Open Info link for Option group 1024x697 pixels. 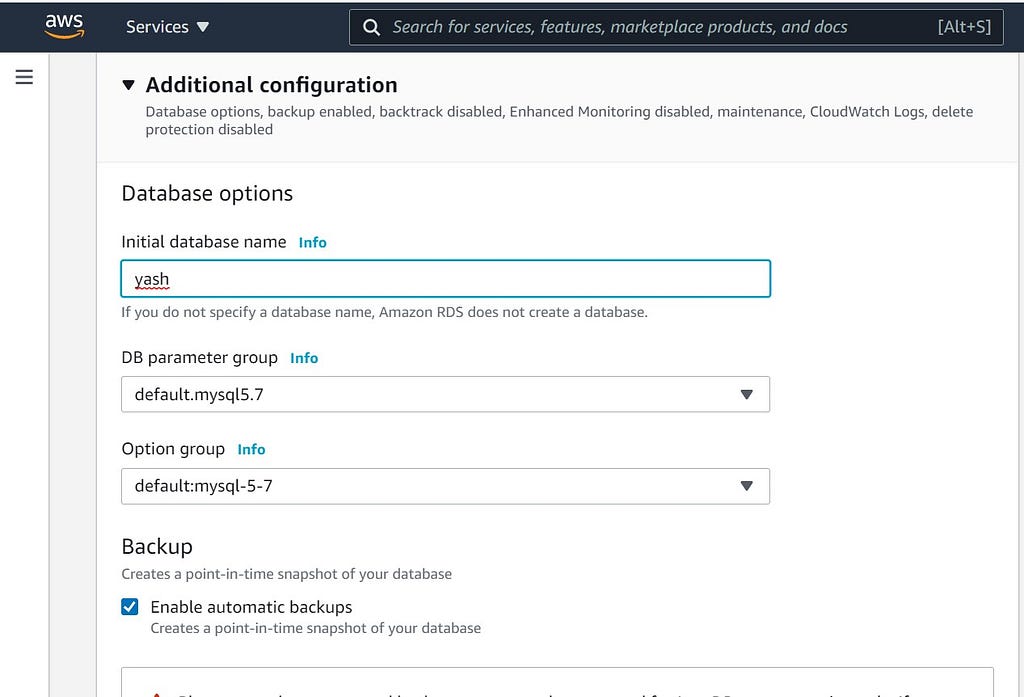tap(251, 449)
